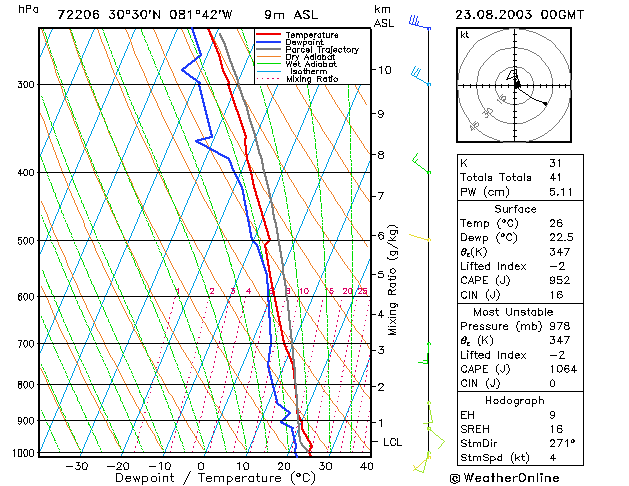
Task: Click the 8 km height label
Action: point(381,154)
